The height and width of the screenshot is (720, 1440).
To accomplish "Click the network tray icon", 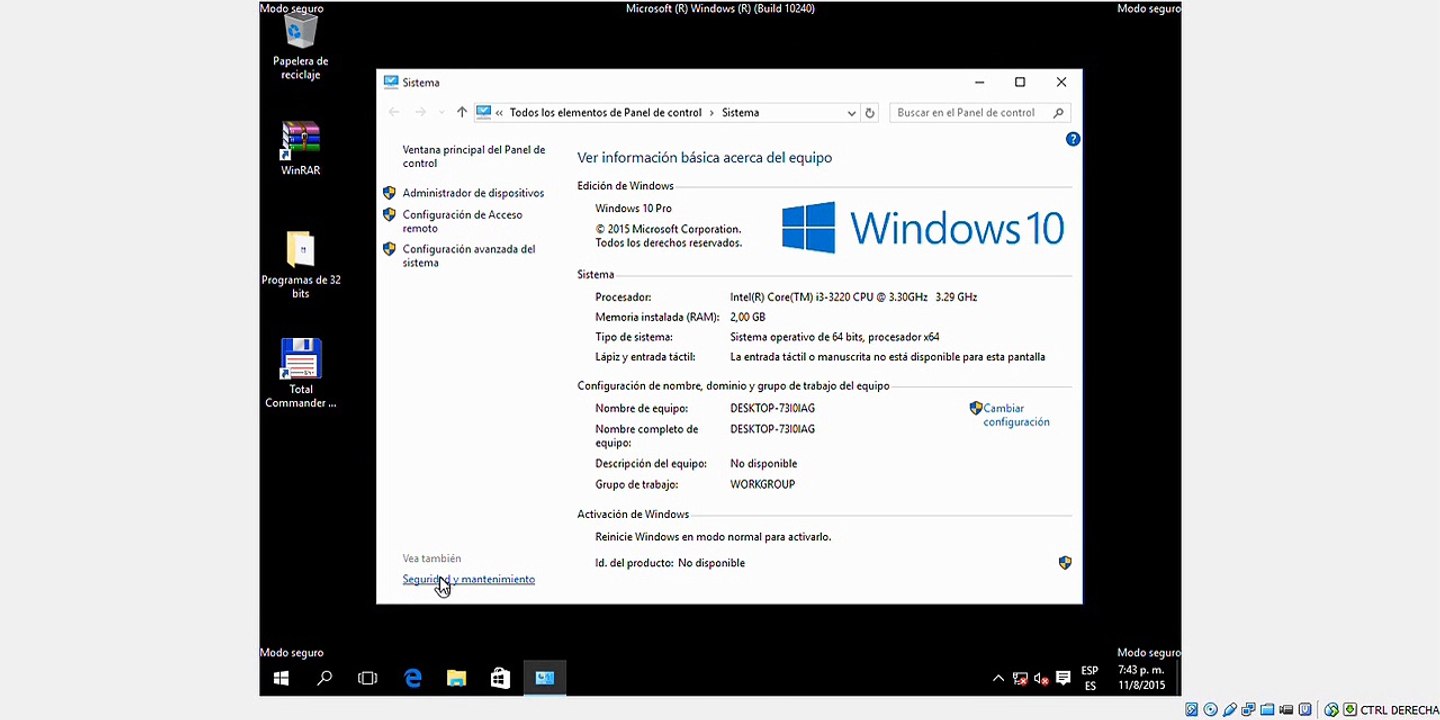I will [1020, 678].
